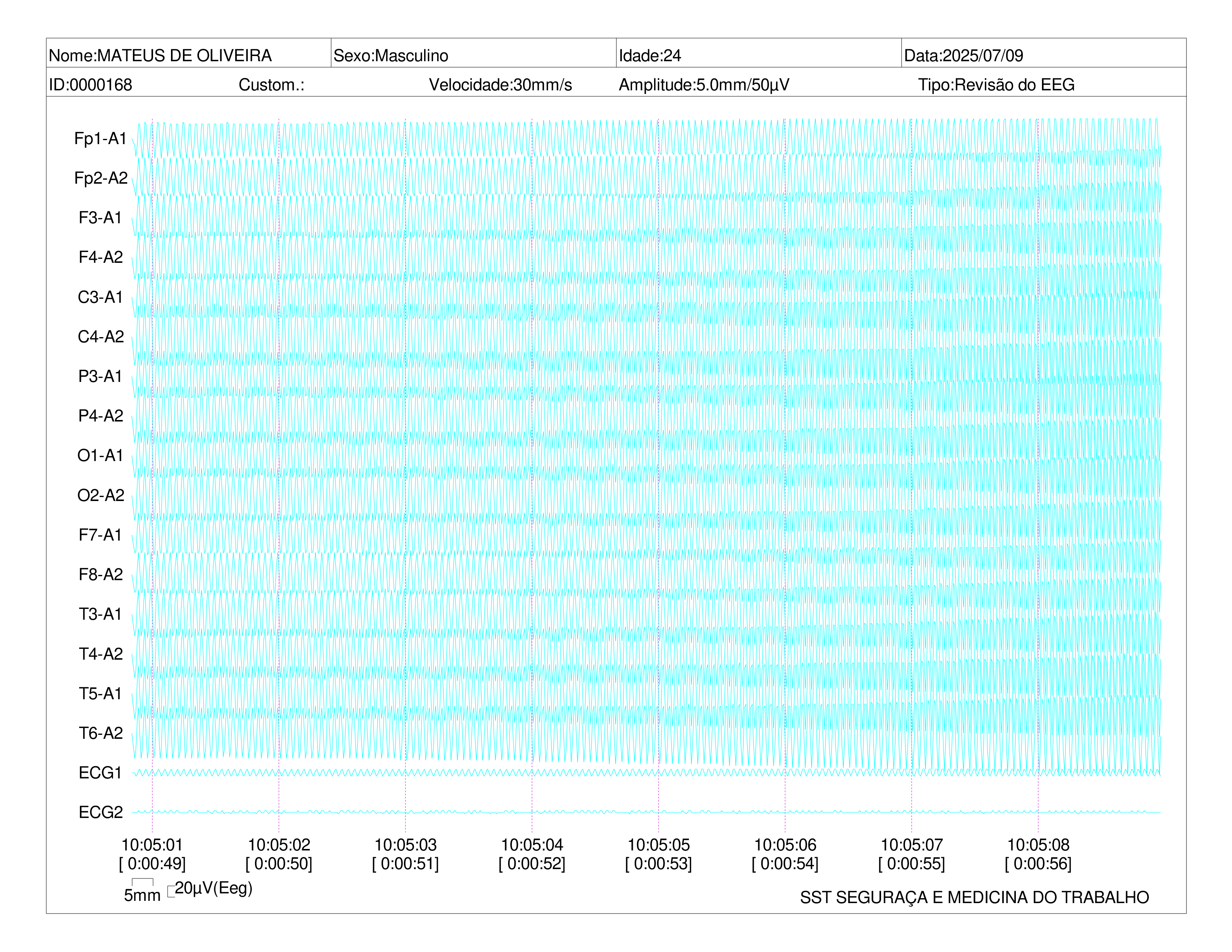Screen dimensions: 1232x952
Task: Click the C3-A1 channel label
Action: 100,297
